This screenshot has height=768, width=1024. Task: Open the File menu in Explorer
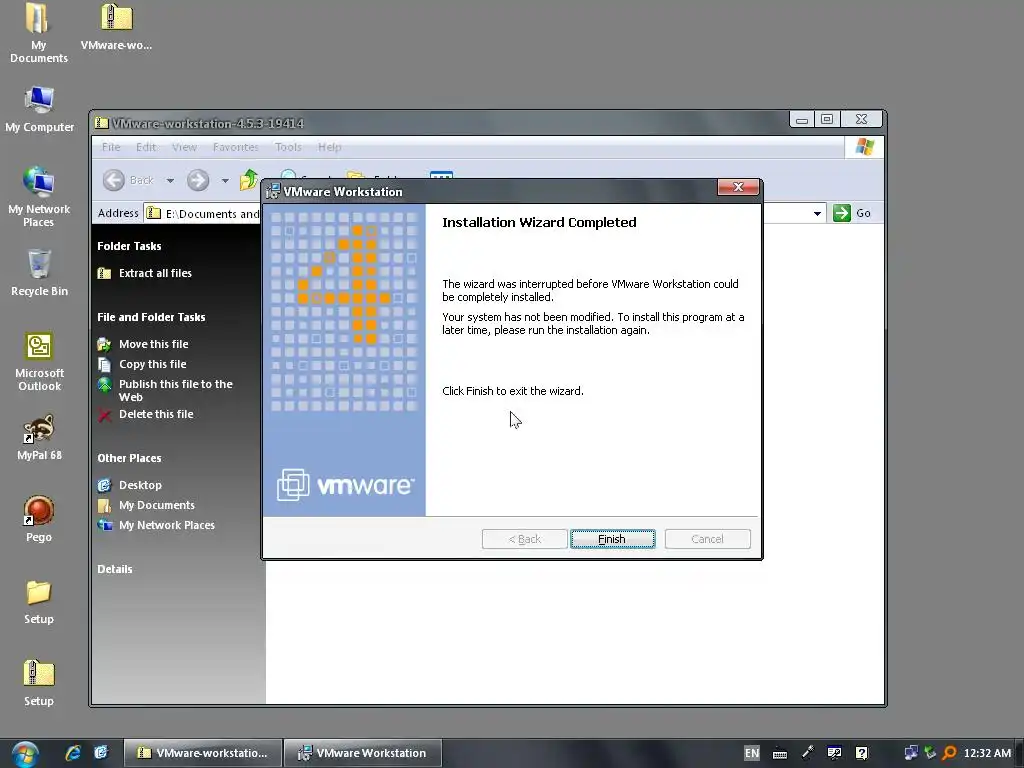click(x=111, y=147)
